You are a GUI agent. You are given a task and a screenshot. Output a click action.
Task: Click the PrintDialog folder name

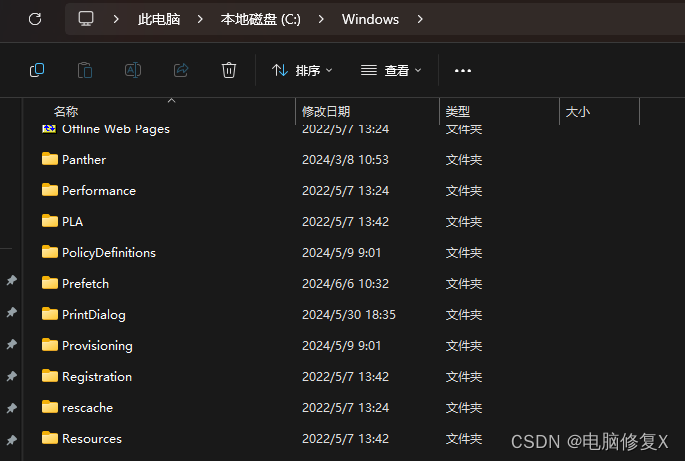(x=94, y=315)
